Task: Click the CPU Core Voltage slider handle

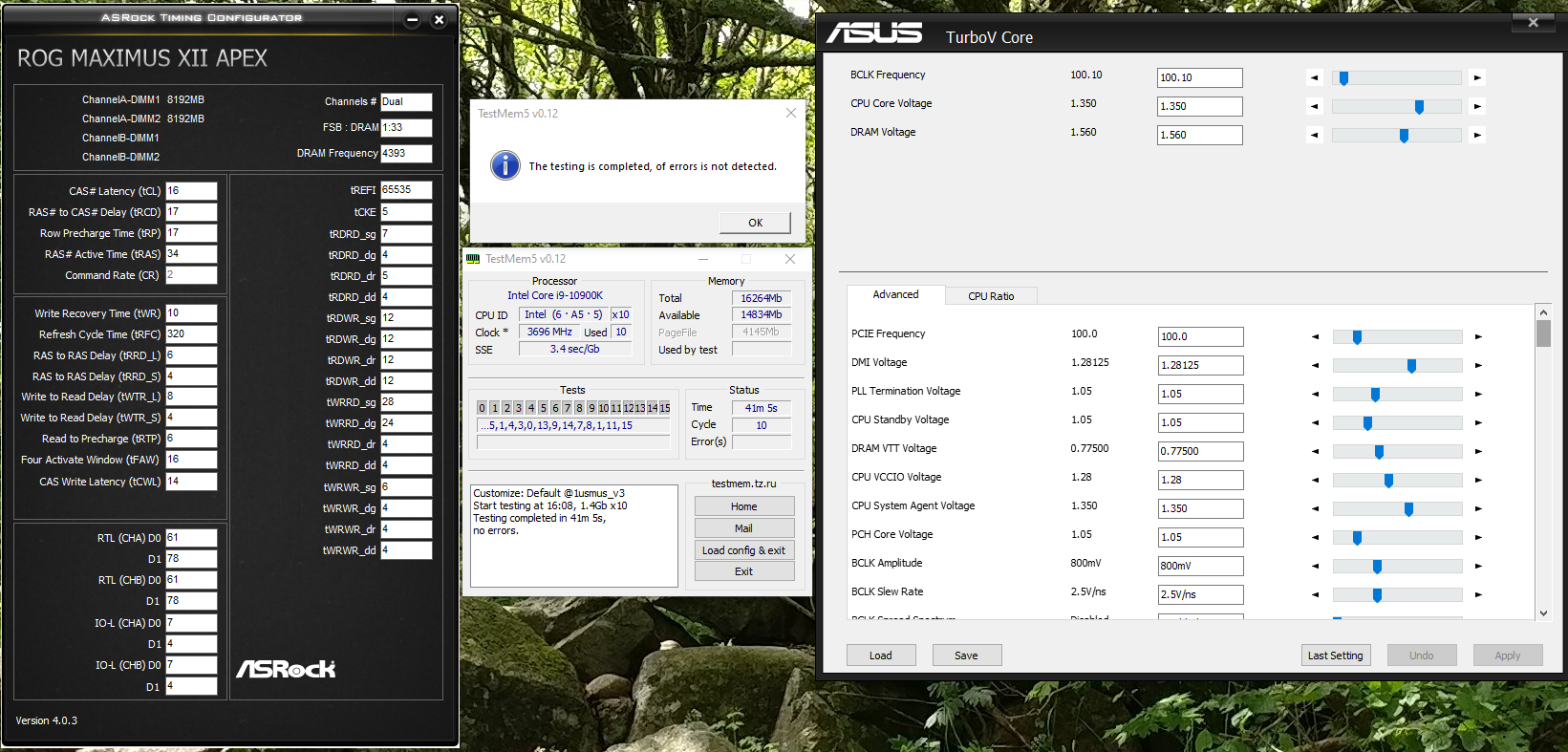Action: click(x=1419, y=107)
